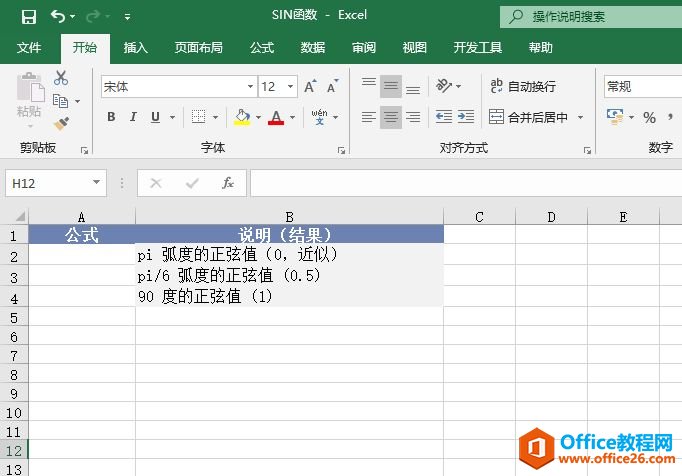Toggle center horizontal alignment
The height and width of the screenshot is (476, 682).
coord(391,117)
